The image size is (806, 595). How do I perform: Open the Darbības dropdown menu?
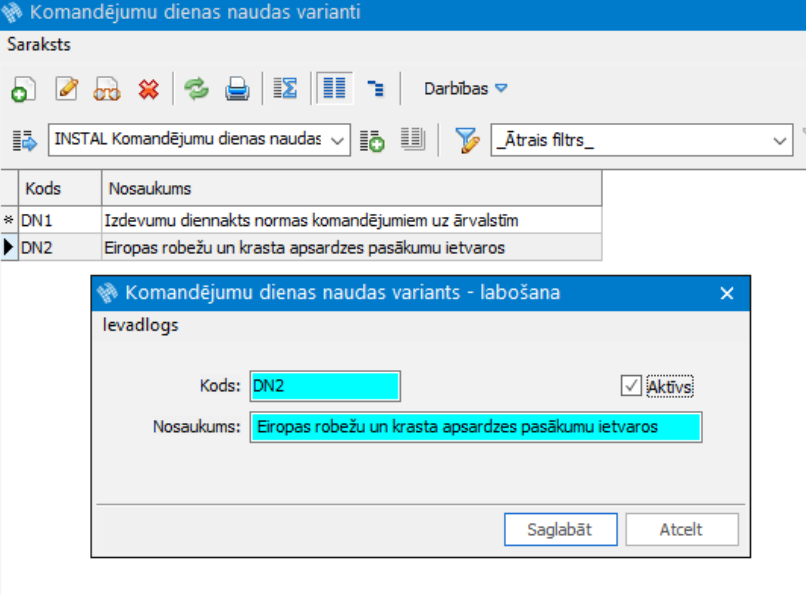465,88
